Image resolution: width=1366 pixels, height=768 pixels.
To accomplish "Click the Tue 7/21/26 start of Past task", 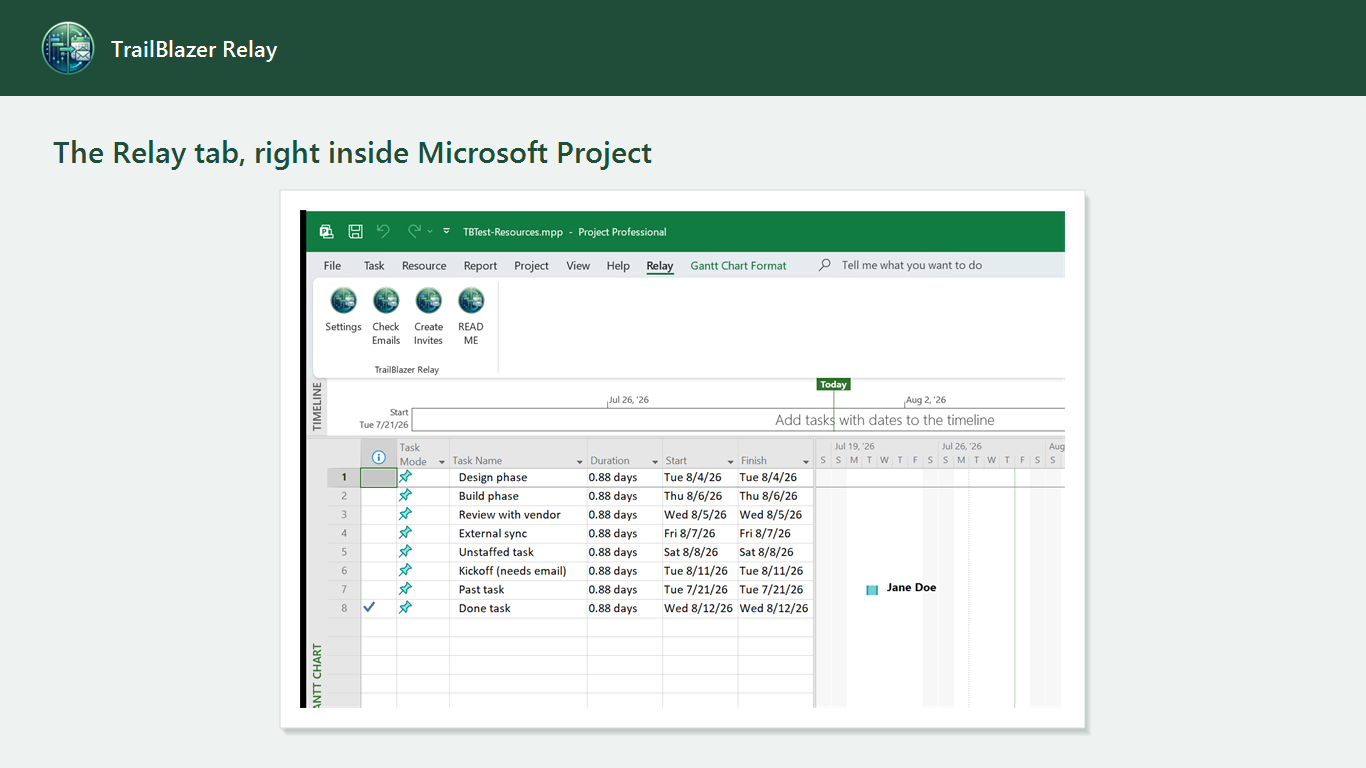I will (700, 589).
